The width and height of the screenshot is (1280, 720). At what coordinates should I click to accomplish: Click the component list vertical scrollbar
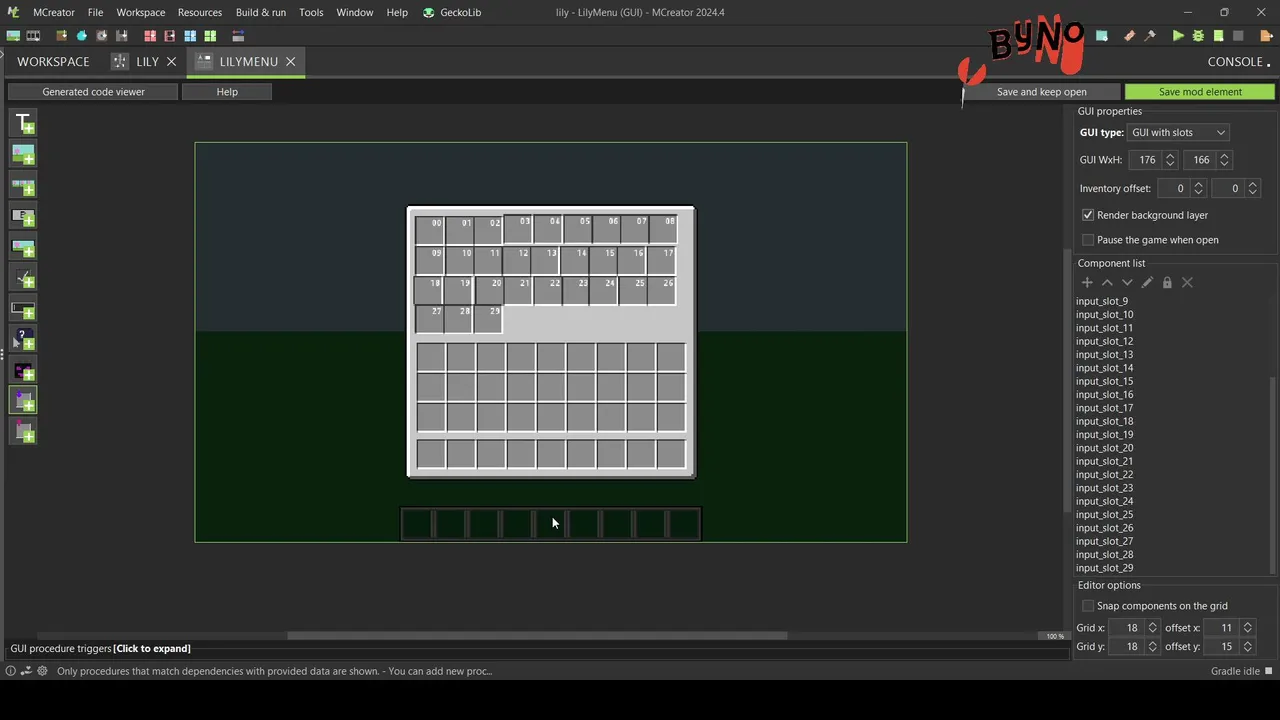pos(1273,475)
